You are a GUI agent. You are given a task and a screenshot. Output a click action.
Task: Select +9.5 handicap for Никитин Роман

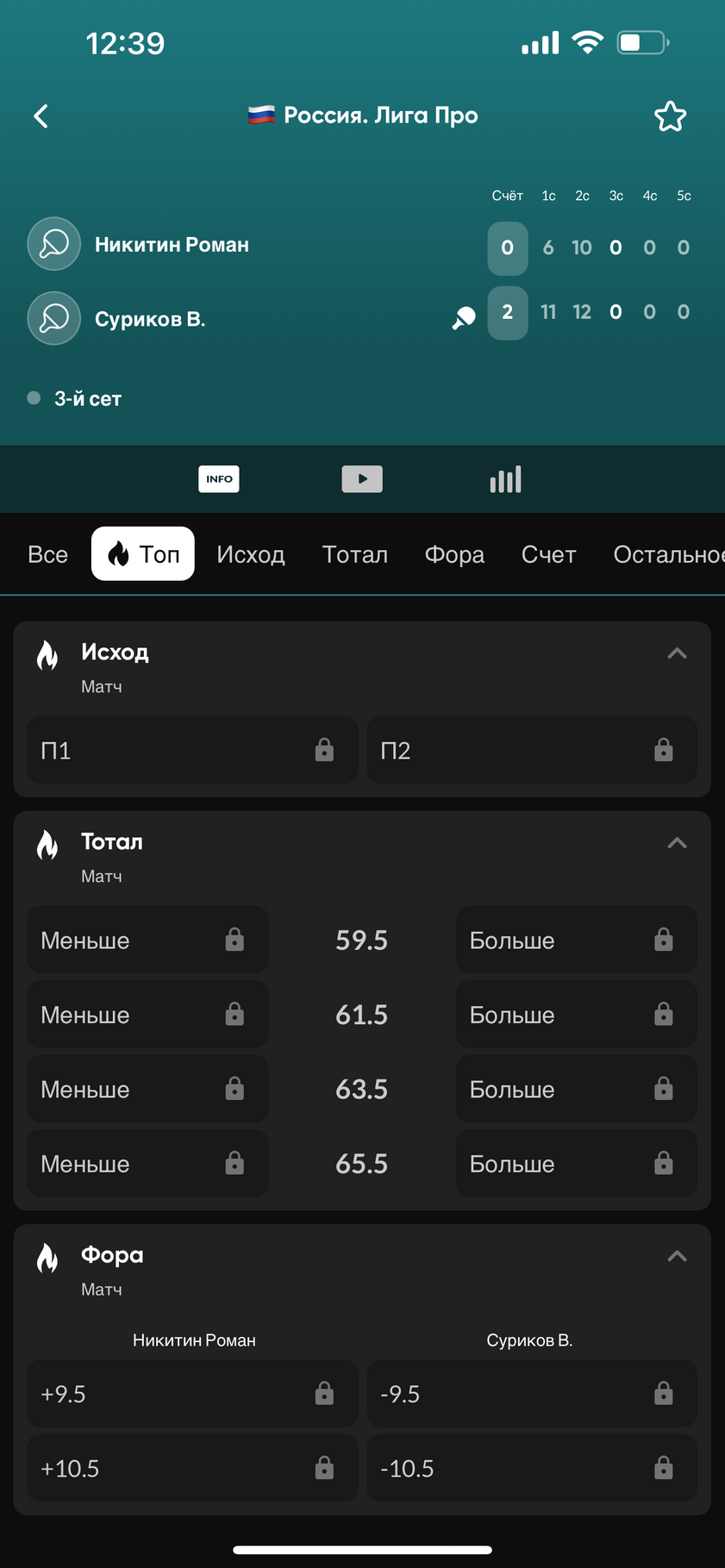tap(192, 1394)
